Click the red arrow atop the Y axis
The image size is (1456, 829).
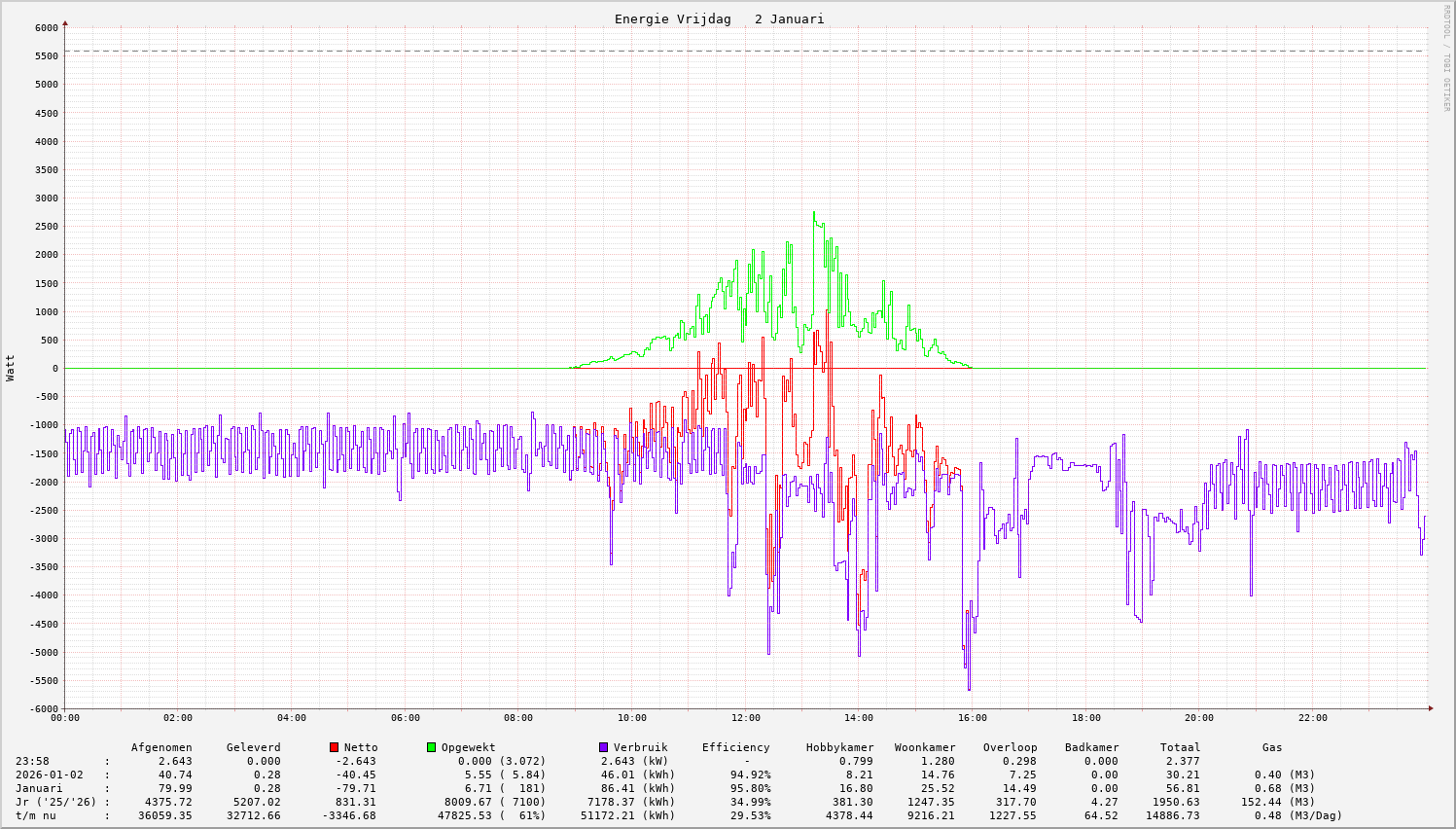click(65, 22)
